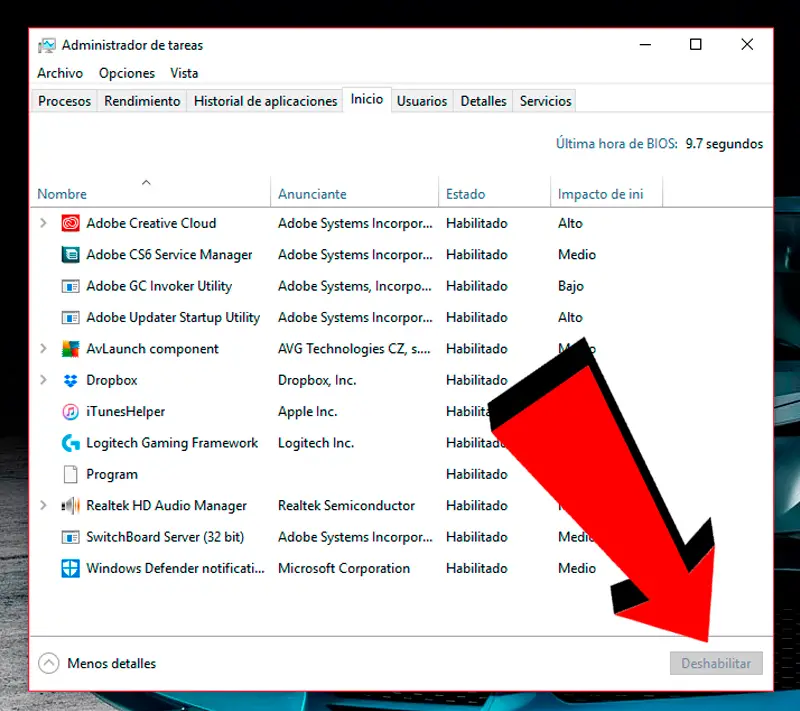Image resolution: width=800 pixels, height=711 pixels.
Task: Click the Logitech Gaming Framework icon
Action: 70,443
